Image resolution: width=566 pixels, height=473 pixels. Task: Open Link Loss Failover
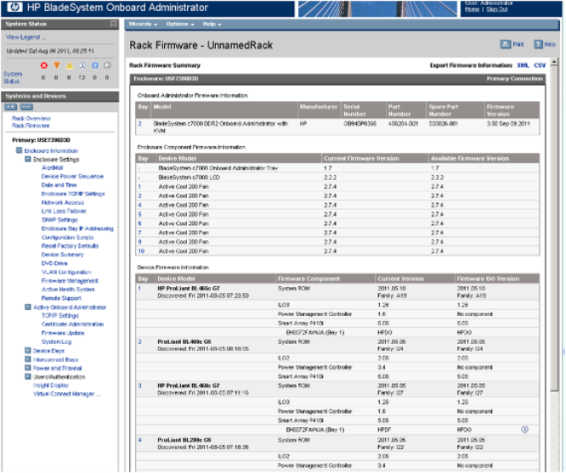(x=64, y=211)
